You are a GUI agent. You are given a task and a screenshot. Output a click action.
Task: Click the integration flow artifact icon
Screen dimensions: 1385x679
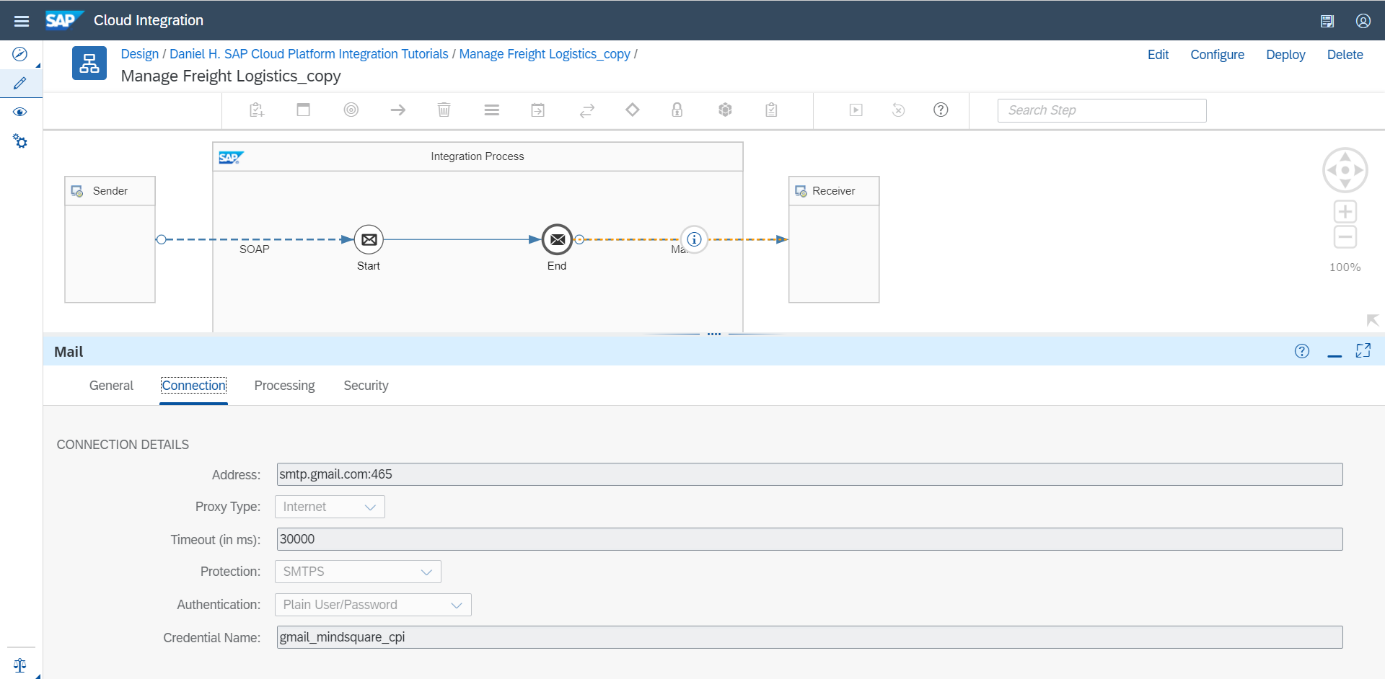(89, 64)
